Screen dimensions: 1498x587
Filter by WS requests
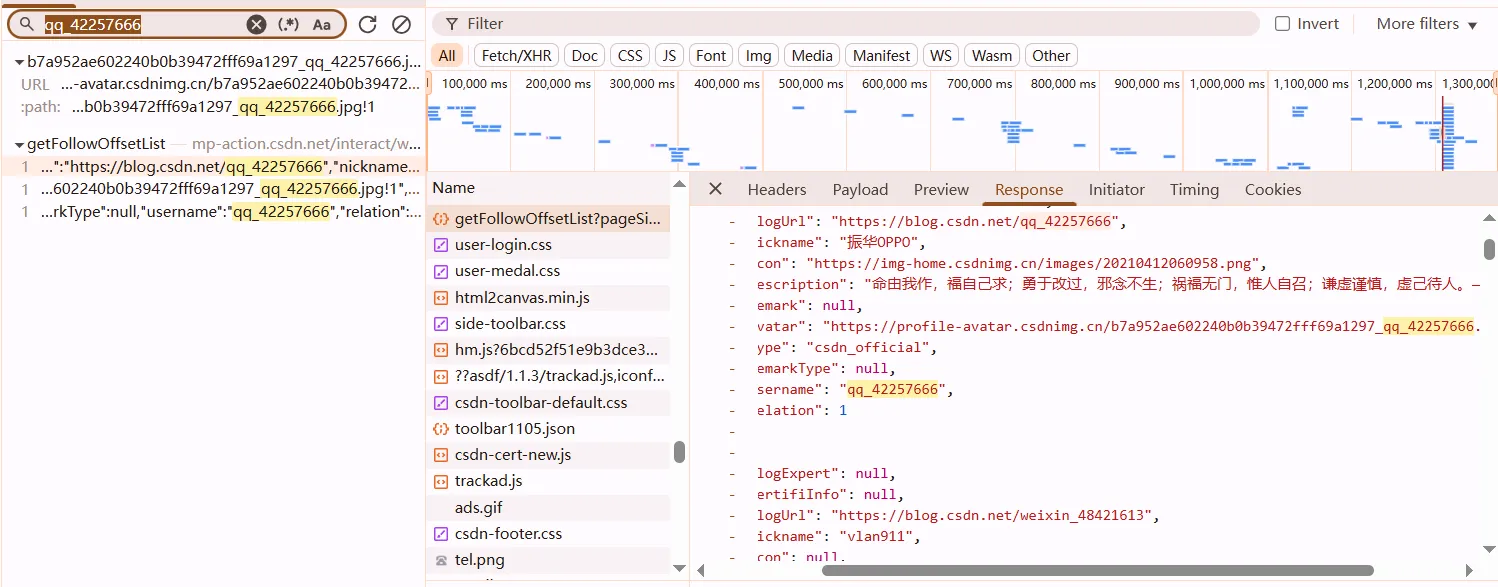coord(941,56)
